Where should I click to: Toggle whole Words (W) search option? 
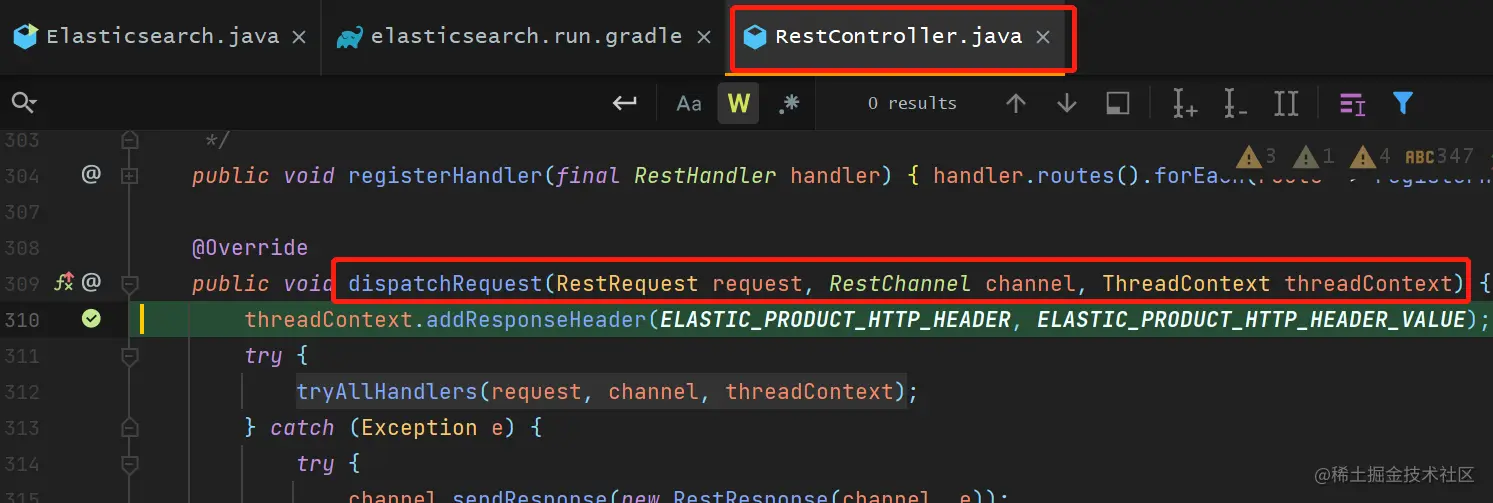point(739,103)
